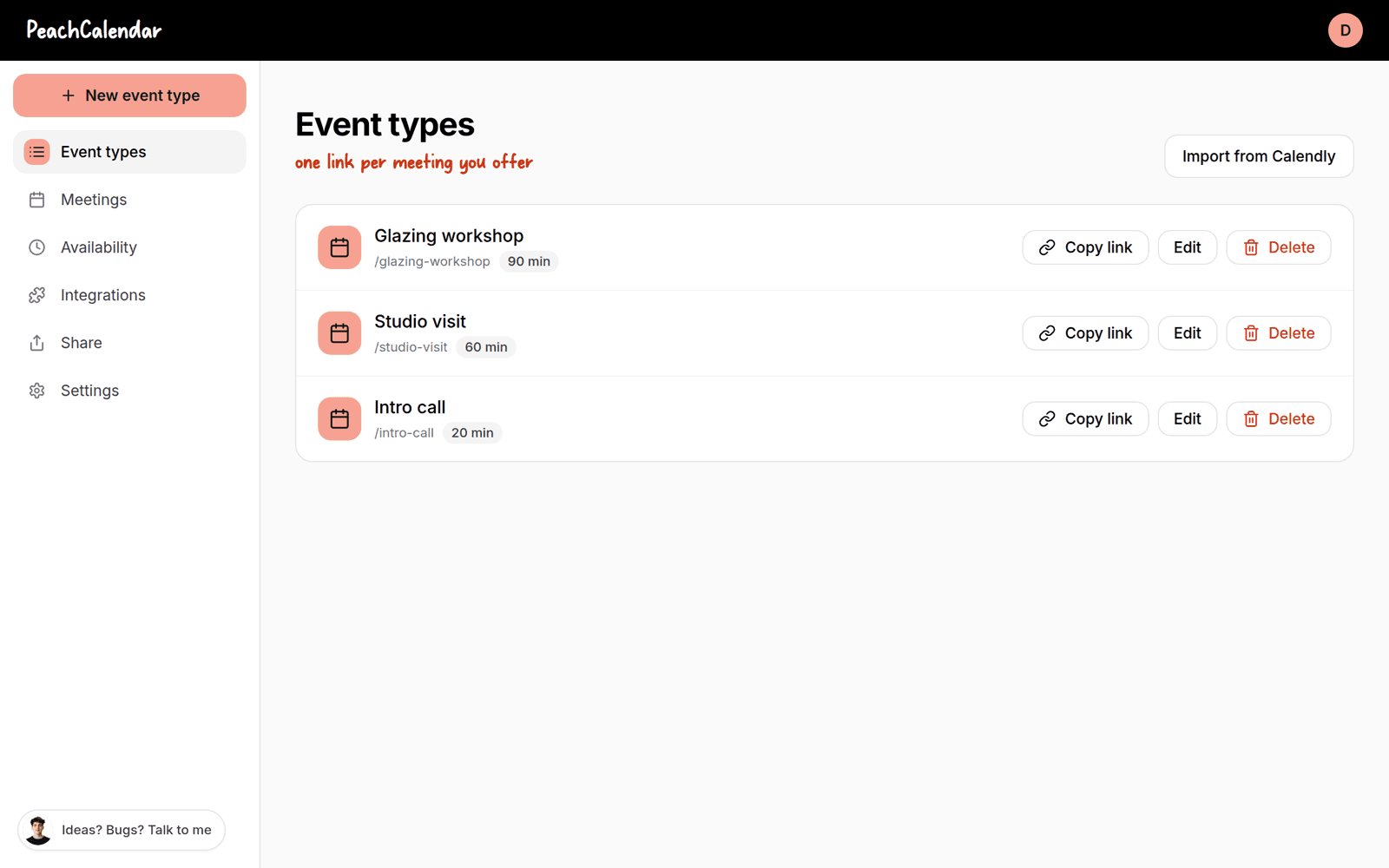Click the 90 min duration badge
The width and height of the screenshot is (1389, 868).
click(x=529, y=261)
